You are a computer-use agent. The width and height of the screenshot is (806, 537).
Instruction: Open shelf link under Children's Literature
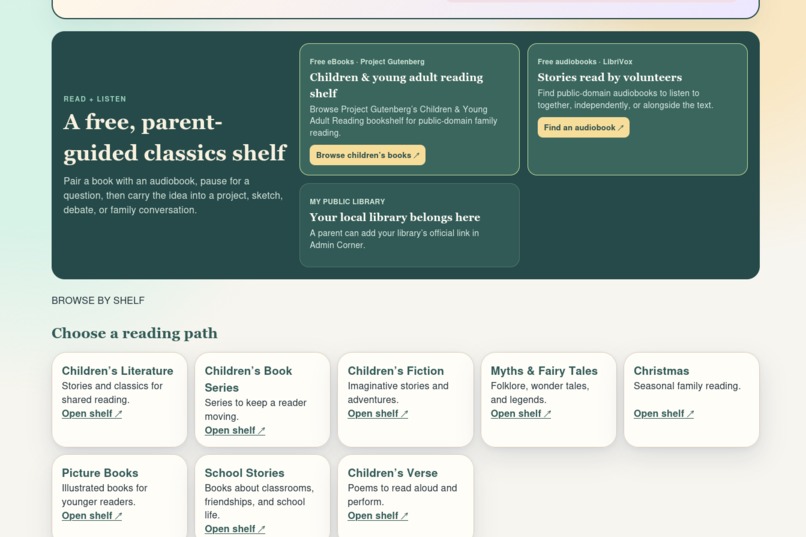(92, 414)
